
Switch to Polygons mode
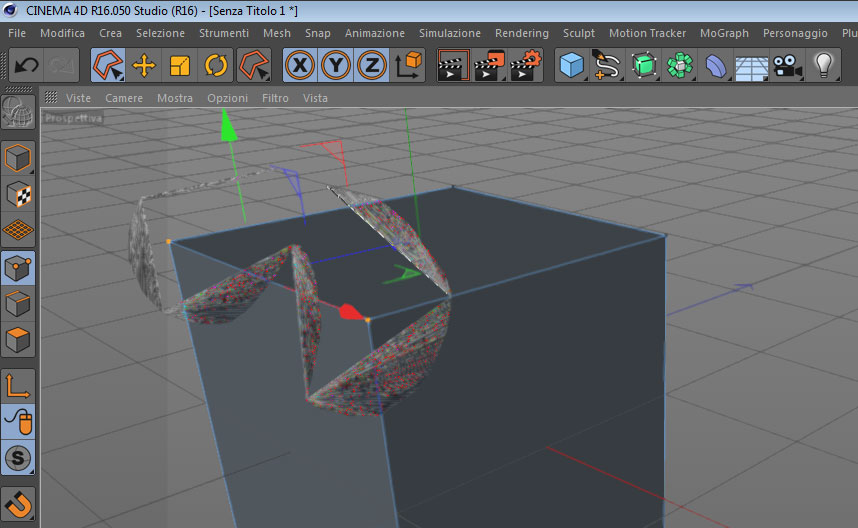[x=18, y=340]
